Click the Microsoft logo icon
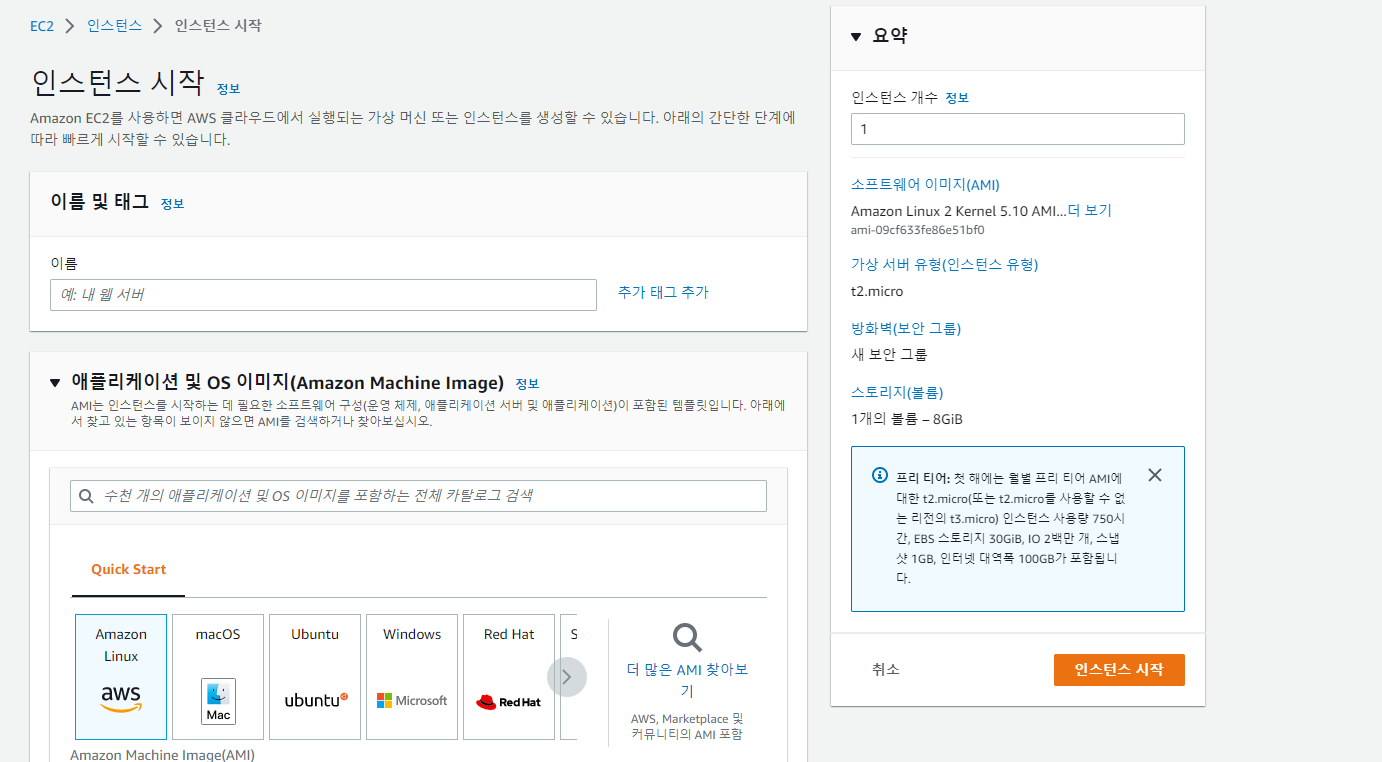Viewport: 1382px width, 762px height. [x=412, y=700]
